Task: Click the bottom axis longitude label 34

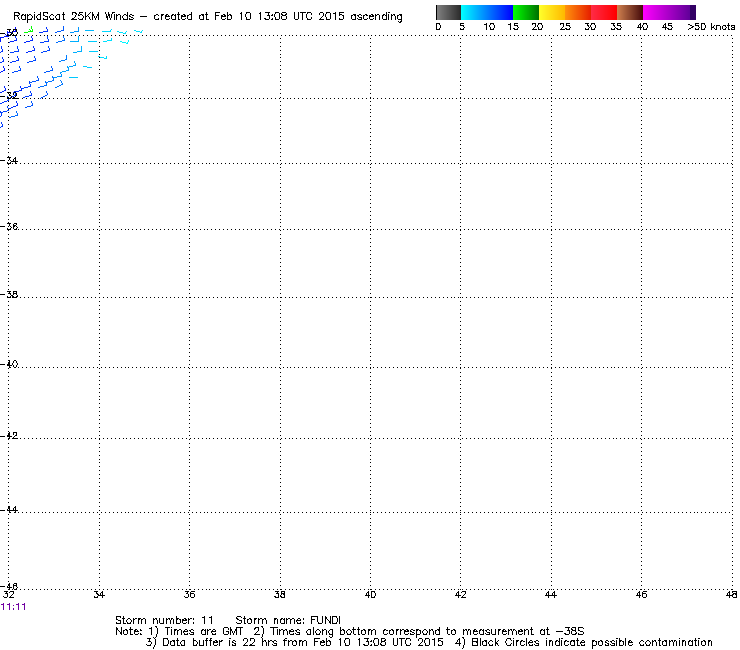Action: click(x=99, y=594)
